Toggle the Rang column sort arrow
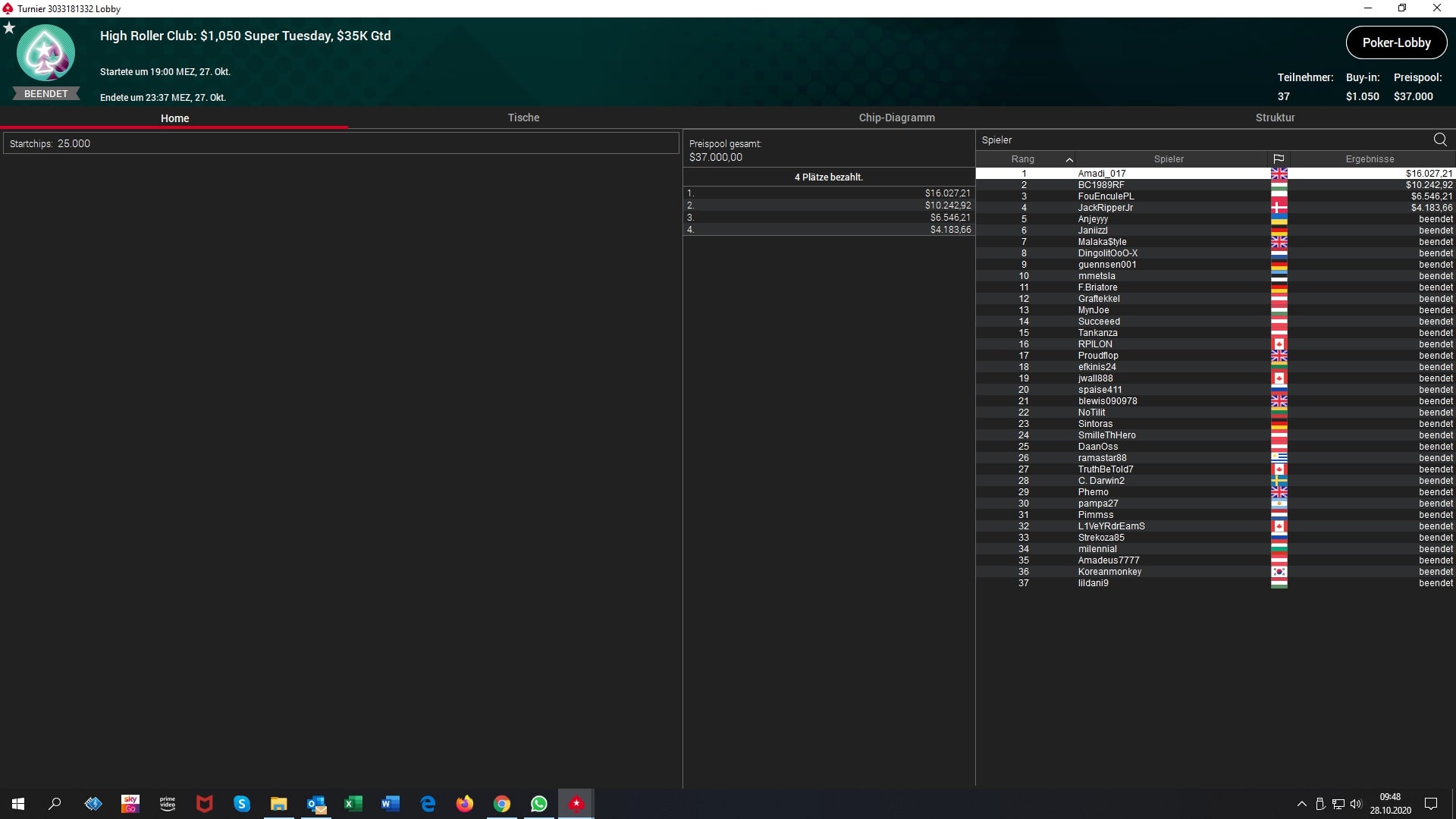This screenshot has height=819, width=1456. click(x=1069, y=159)
